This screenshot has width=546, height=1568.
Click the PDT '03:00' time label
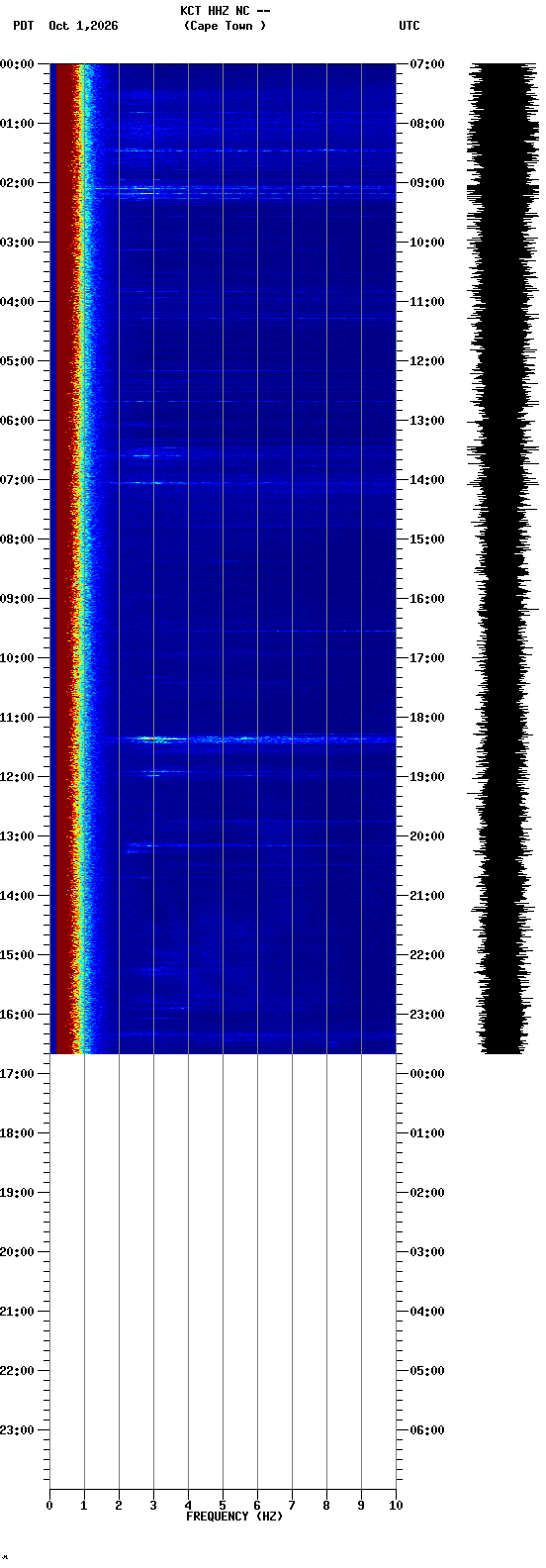pos(17,243)
